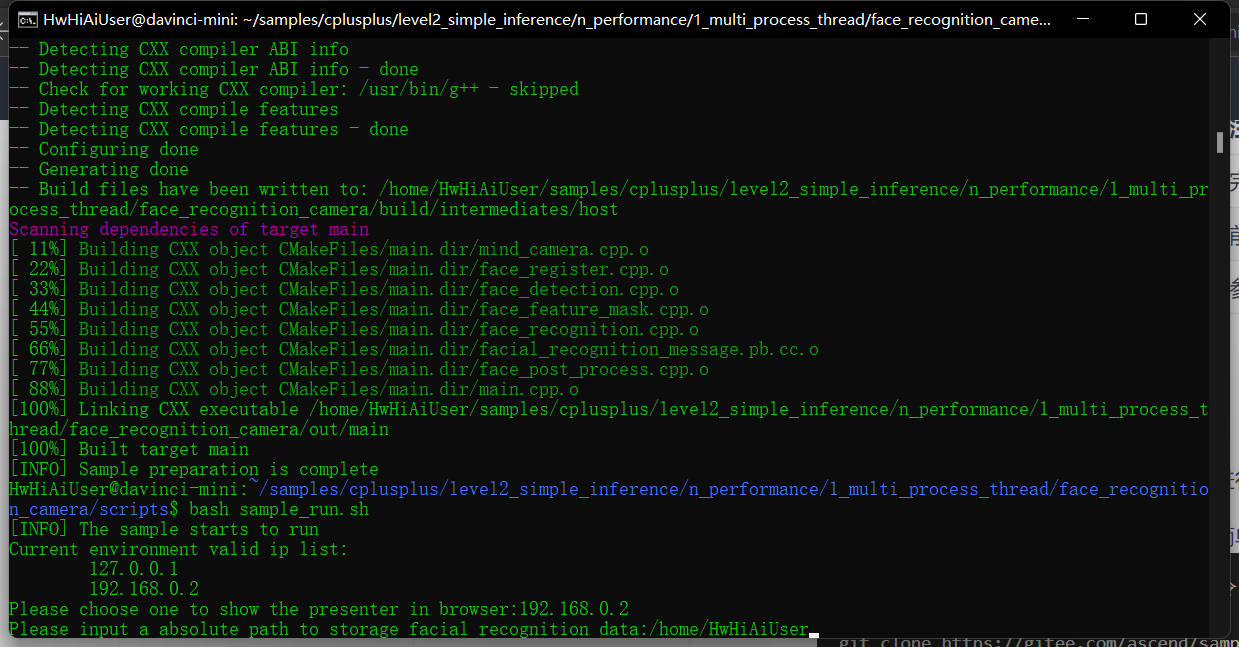The height and width of the screenshot is (647, 1239).
Task: Click the 'bash sample_run.sh' command text
Action: [279, 509]
